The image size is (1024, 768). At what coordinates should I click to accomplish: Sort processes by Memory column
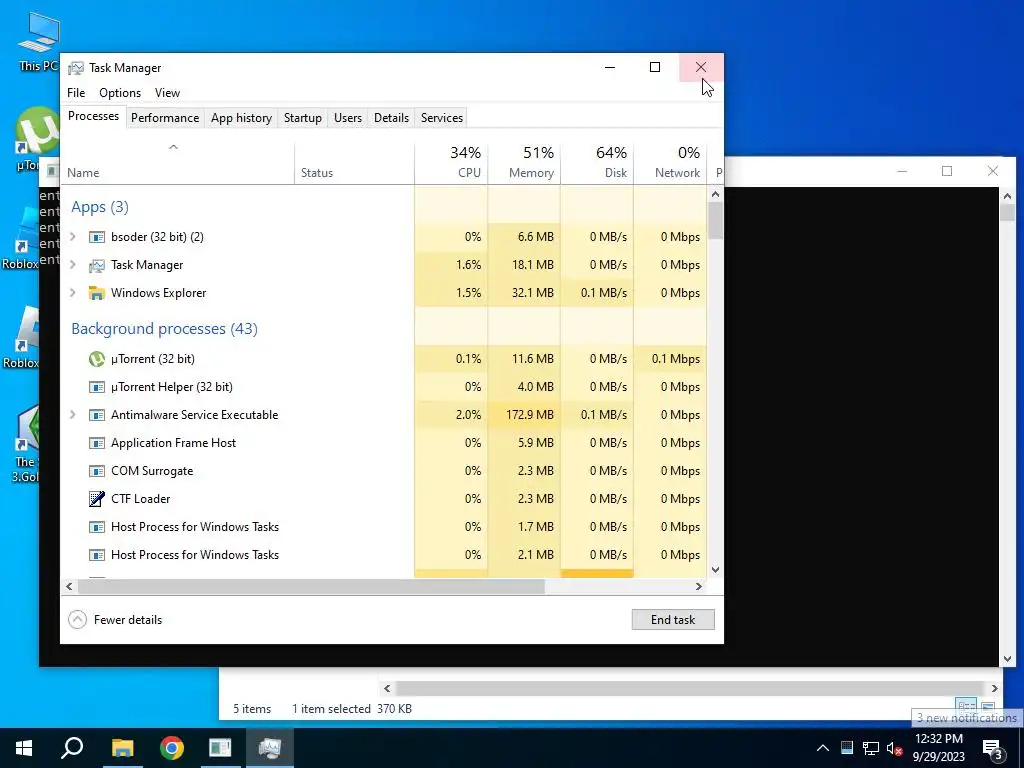(524, 163)
